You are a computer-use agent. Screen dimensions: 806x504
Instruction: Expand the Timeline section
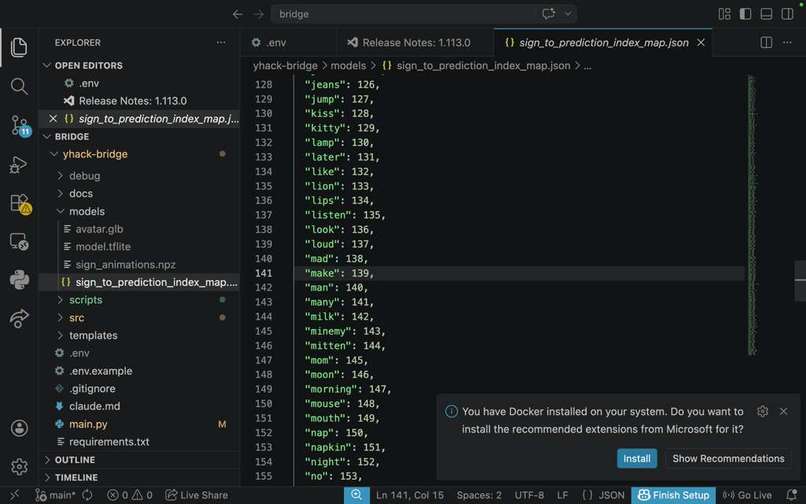(x=47, y=477)
